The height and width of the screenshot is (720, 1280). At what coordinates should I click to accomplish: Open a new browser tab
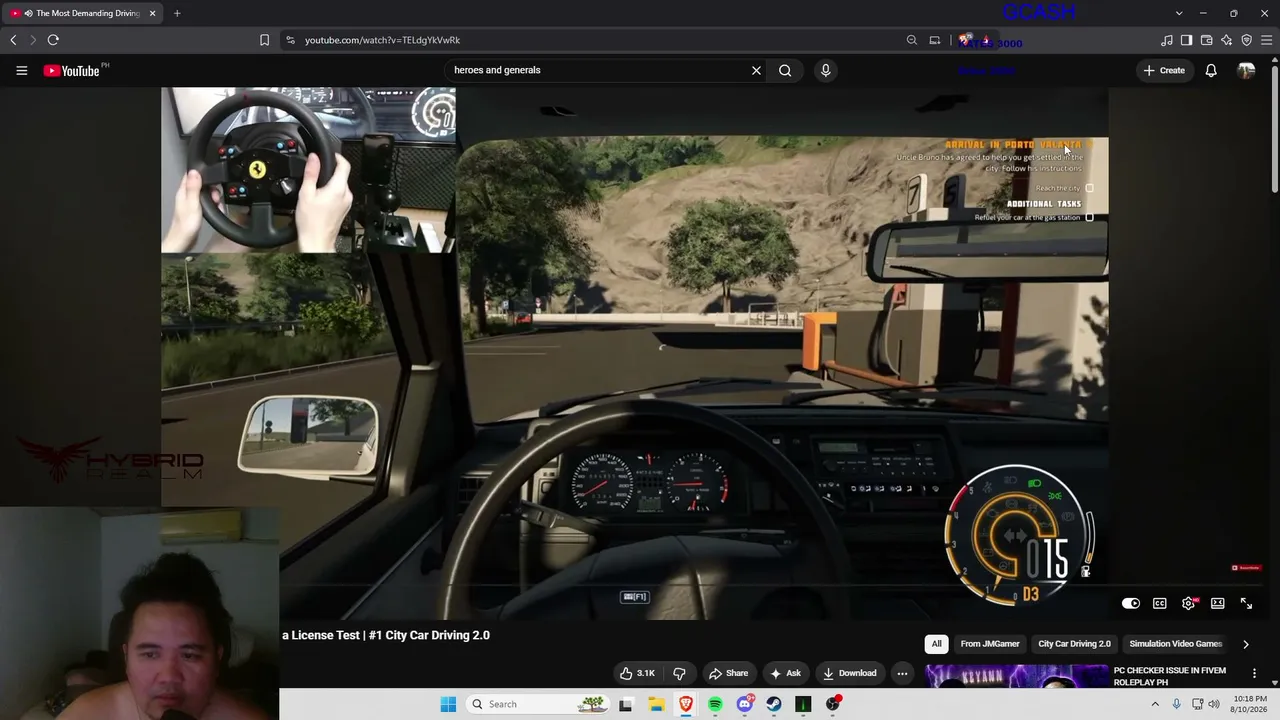tap(177, 13)
